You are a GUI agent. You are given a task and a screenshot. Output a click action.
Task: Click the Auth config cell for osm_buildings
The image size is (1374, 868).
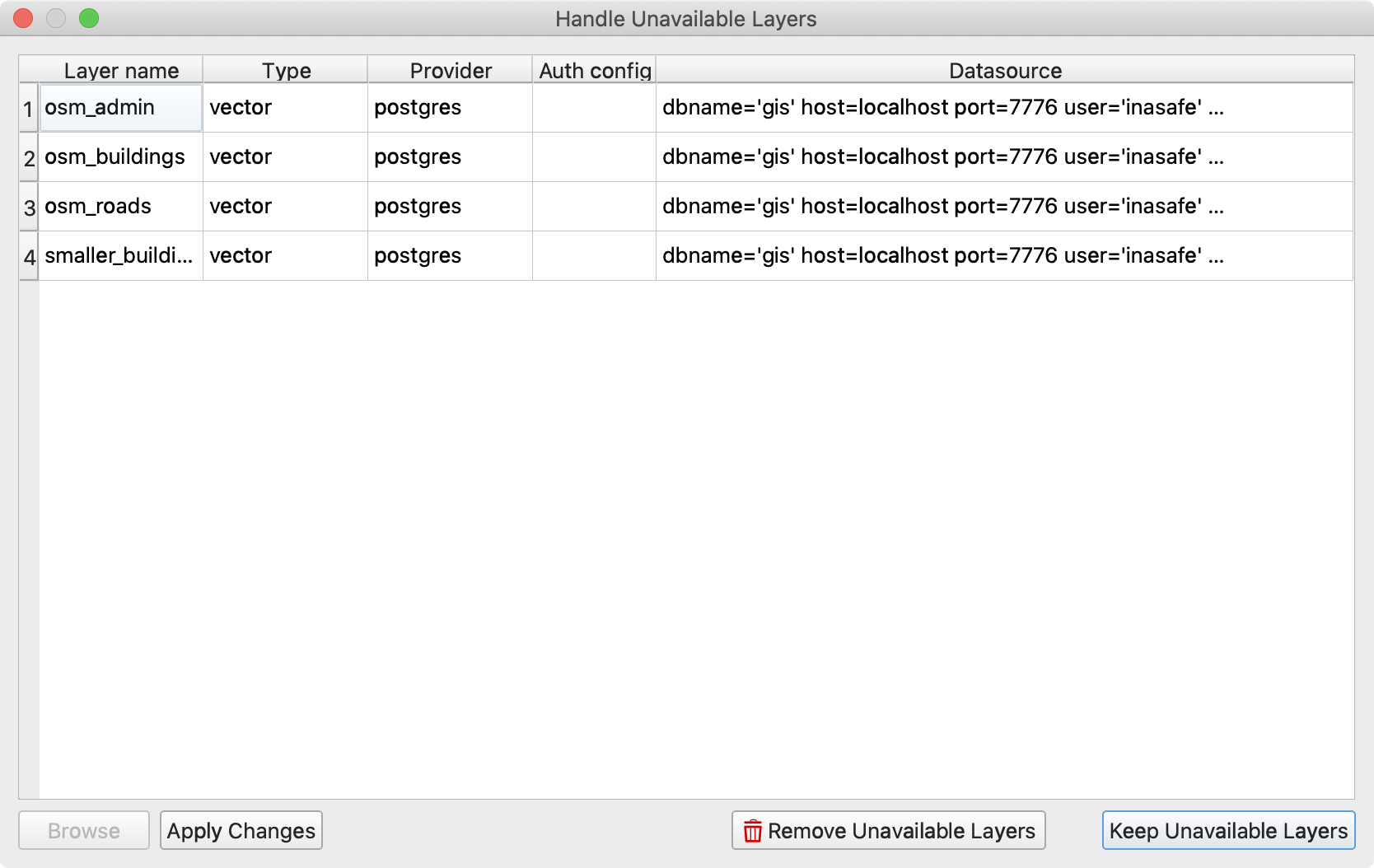click(x=594, y=157)
